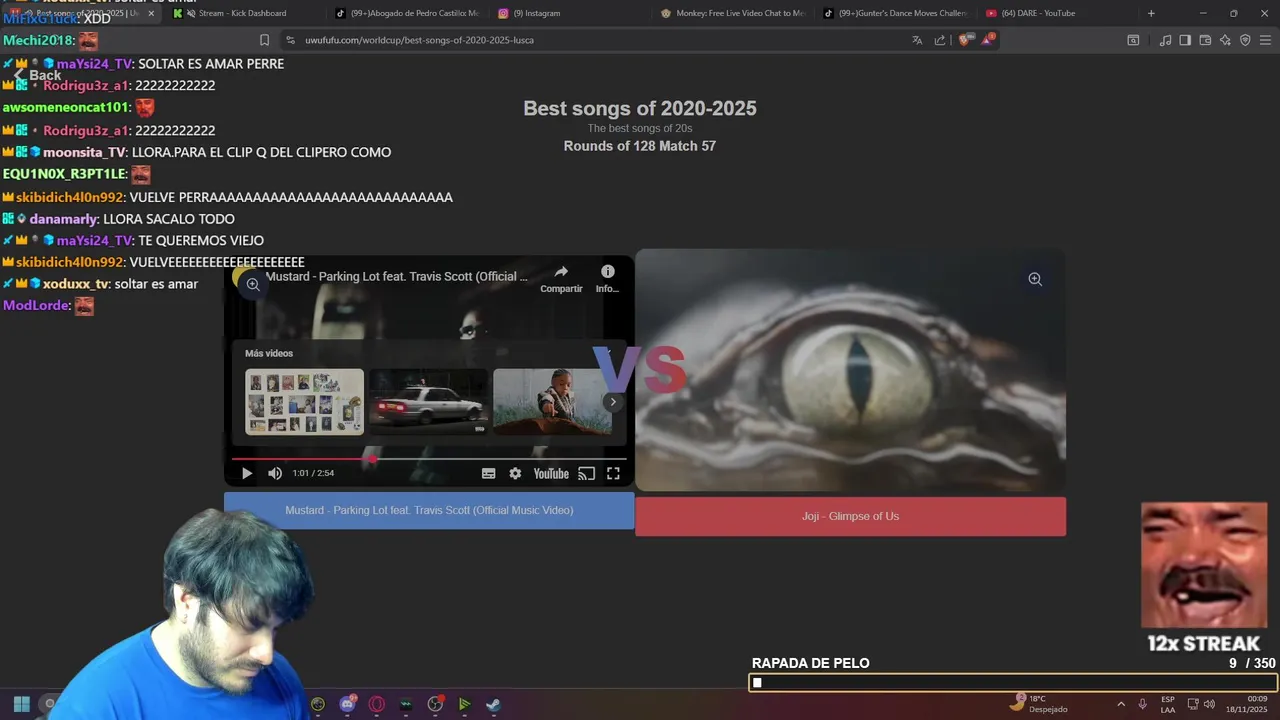Open YouTube player settings gear
Screen dimensions: 1280x720
515,474
